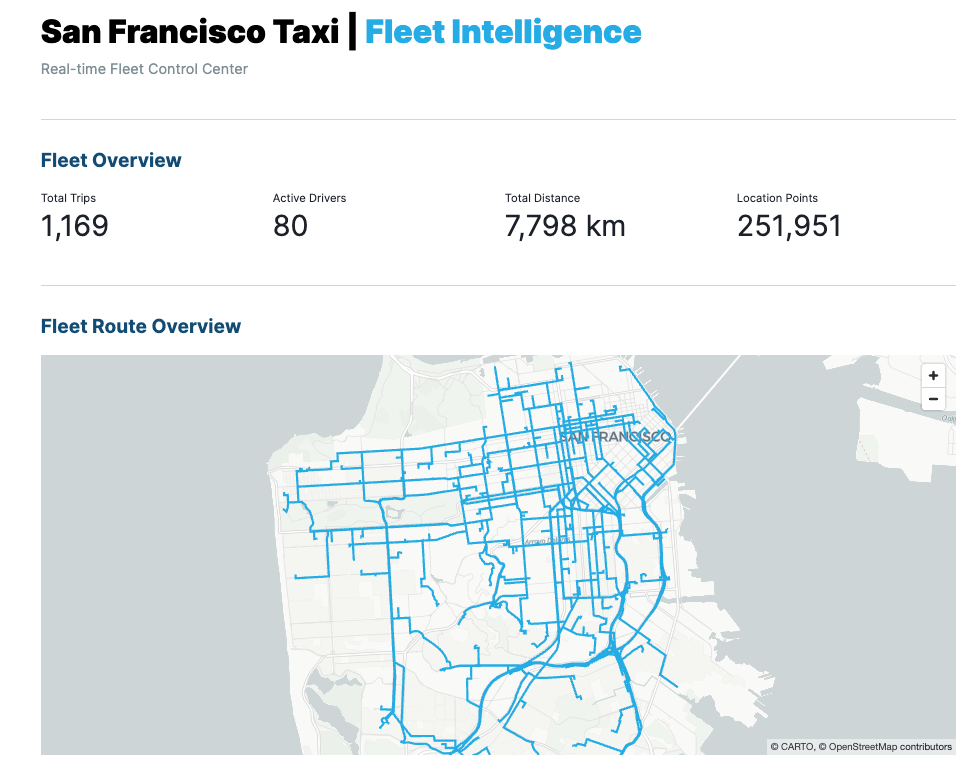Click the Active Drivers label
977x775 pixels.
coord(309,198)
